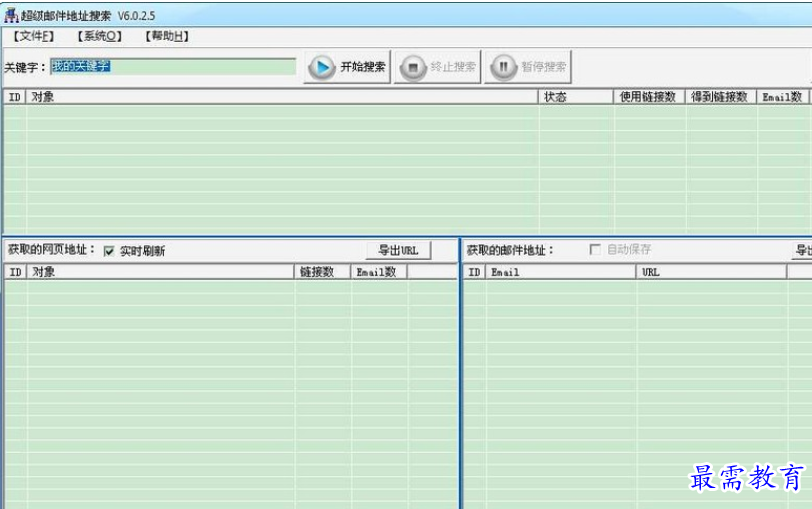Click ID header in the email list
812x509 pixels.
(x=474, y=272)
